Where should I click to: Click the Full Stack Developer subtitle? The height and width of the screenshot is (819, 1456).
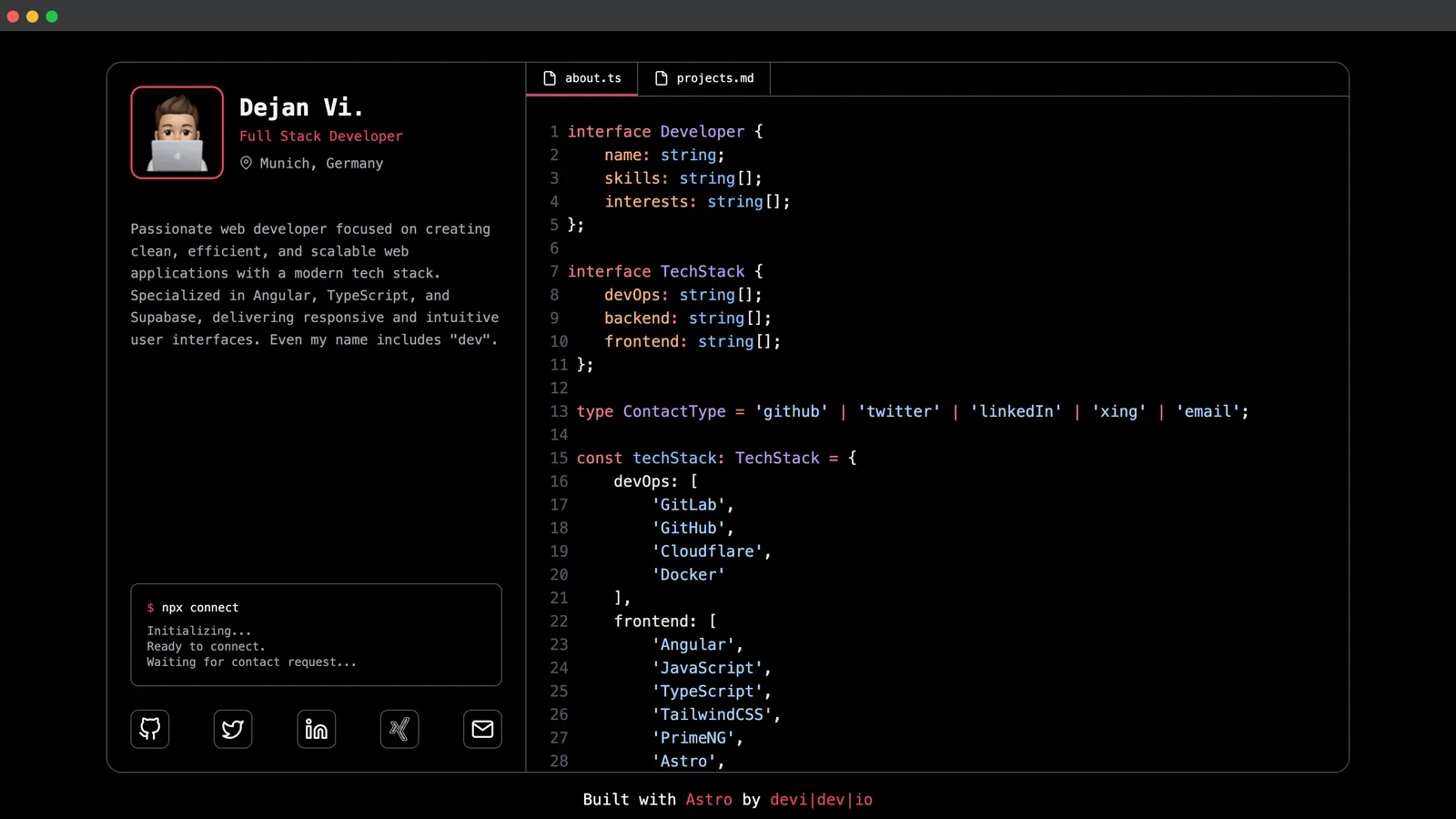321,136
